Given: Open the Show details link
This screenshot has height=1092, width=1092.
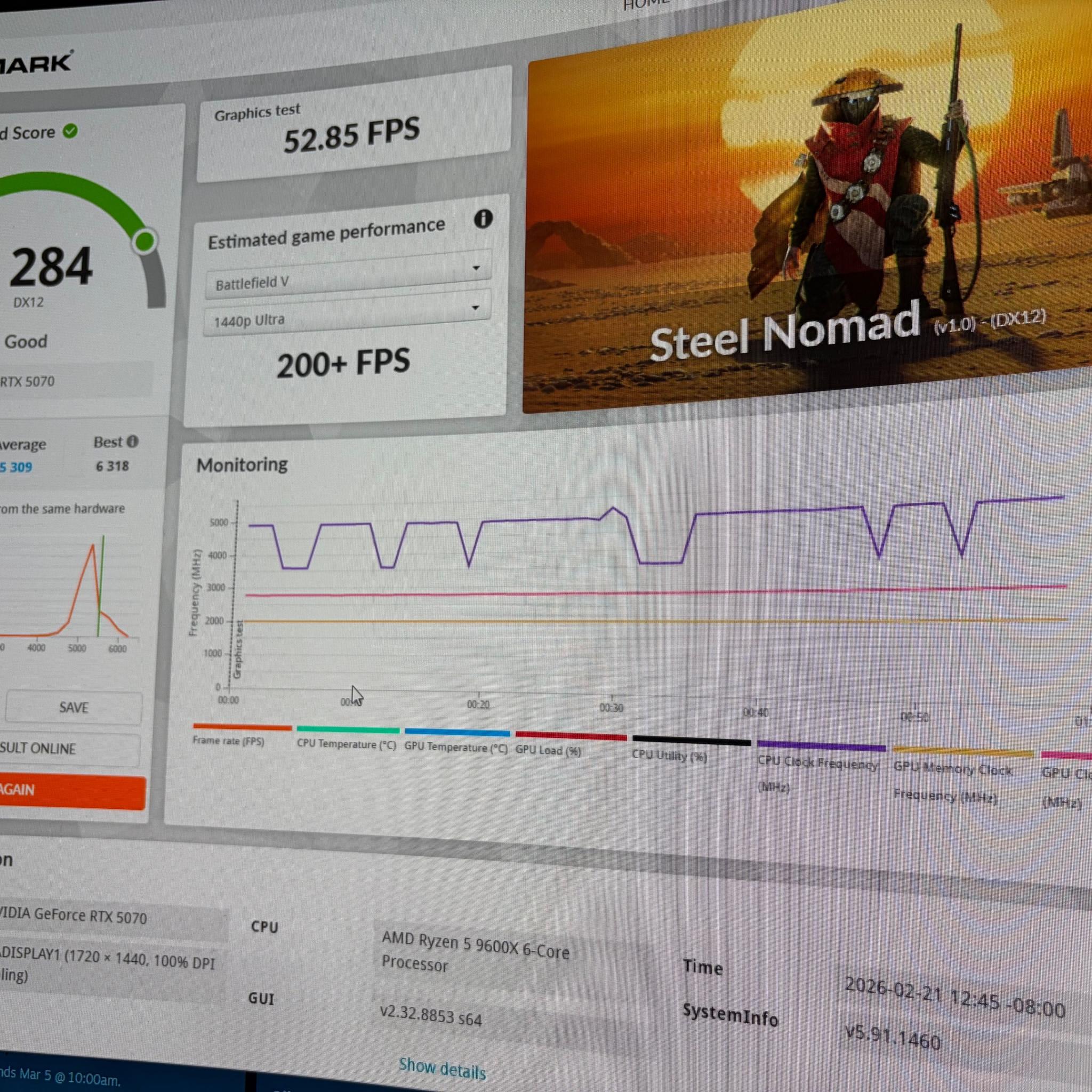Looking at the screenshot, I should pos(442,1069).
